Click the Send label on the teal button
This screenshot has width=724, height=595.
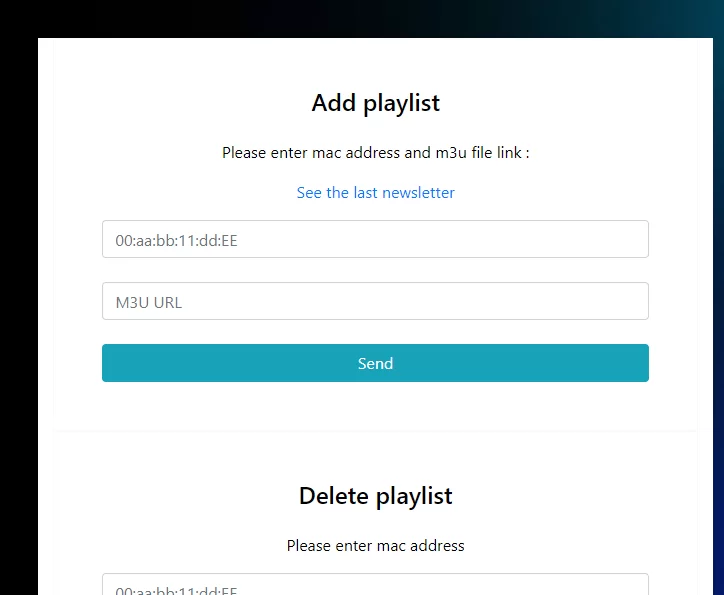click(x=375, y=363)
